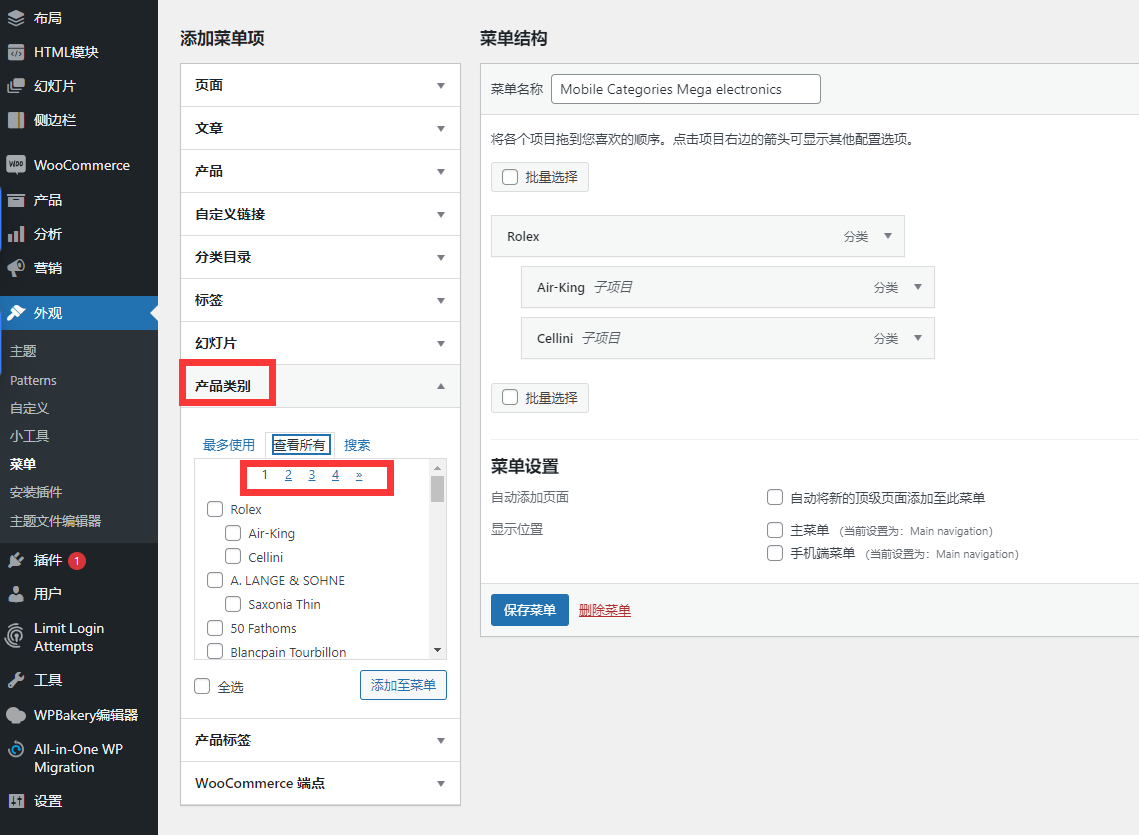Image resolution: width=1139 pixels, height=835 pixels.
Task: Expand the Rolex menu item options arrow
Action: coord(888,236)
